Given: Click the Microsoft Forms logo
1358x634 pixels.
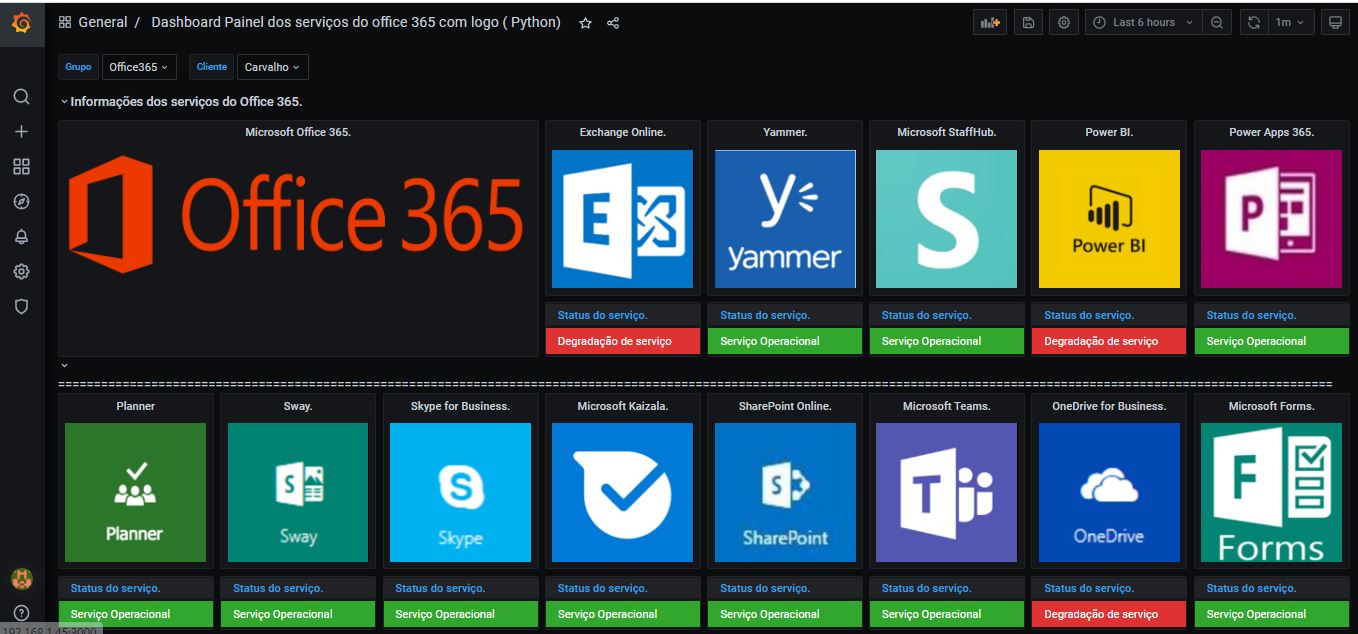Looking at the screenshot, I should pos(1271,492).
